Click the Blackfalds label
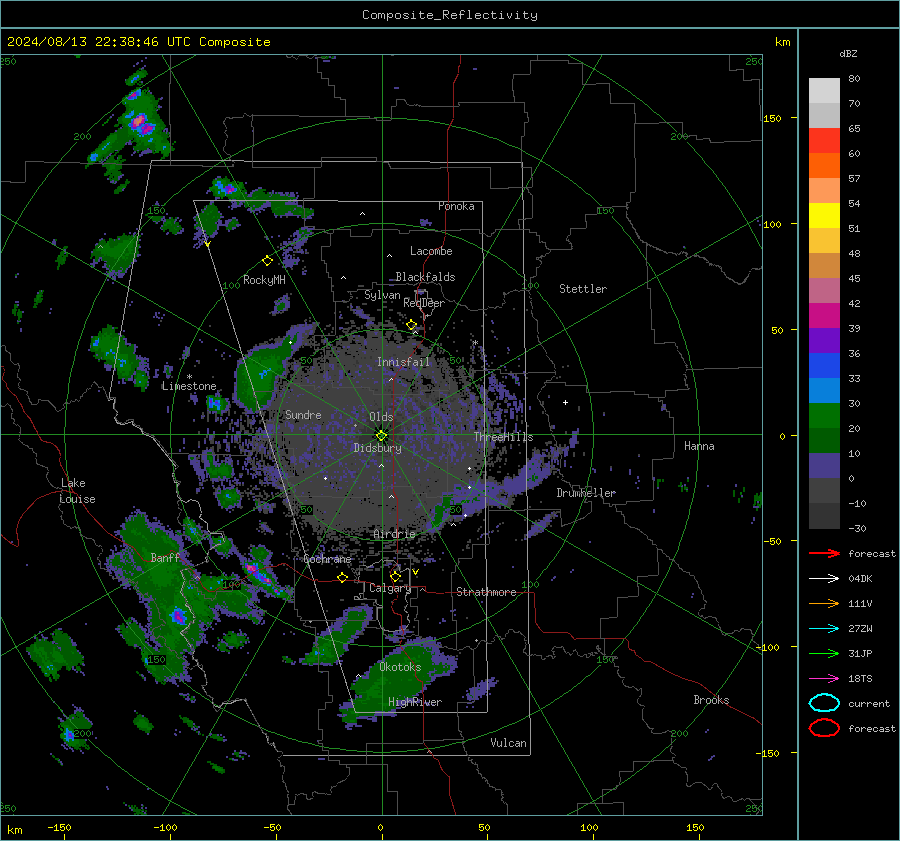Image resolution: width=900 pixels, height=841 pixels. 425,277
